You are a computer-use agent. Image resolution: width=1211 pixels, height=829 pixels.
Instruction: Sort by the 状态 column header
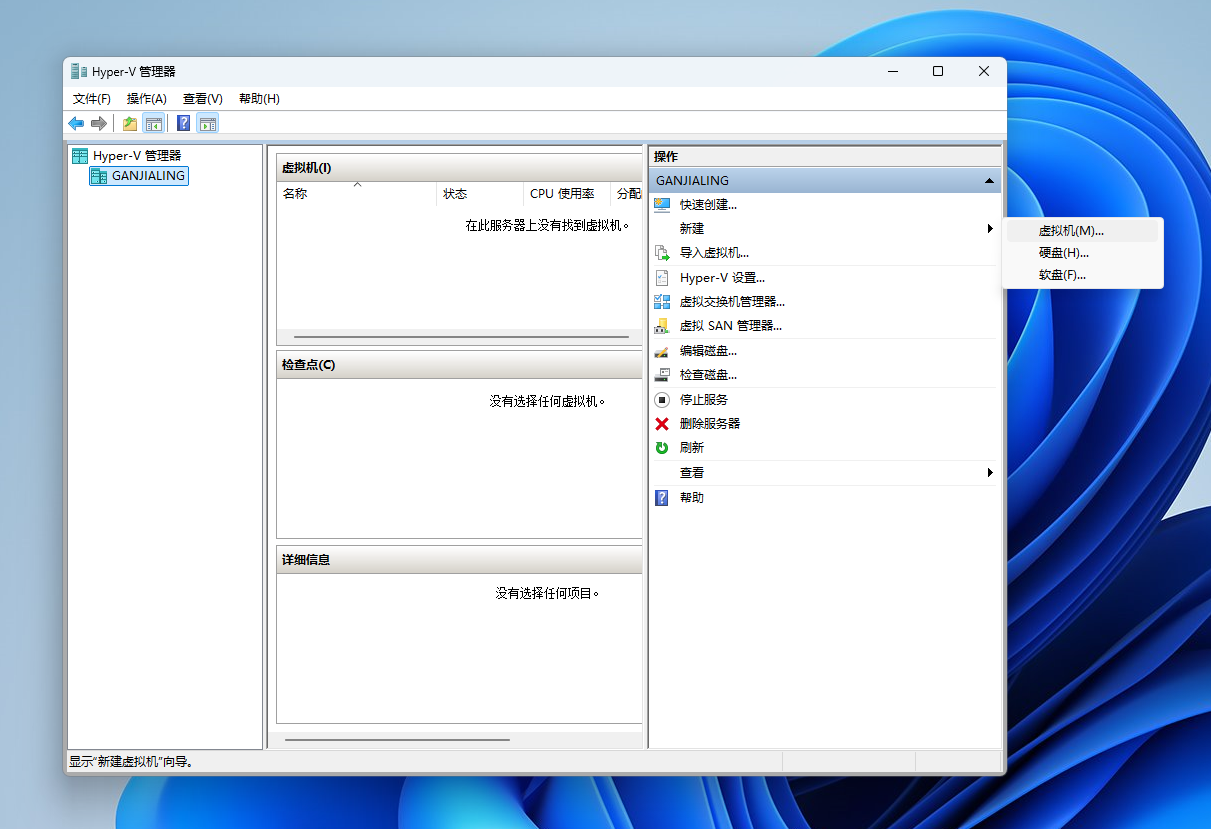pos(480,194)
